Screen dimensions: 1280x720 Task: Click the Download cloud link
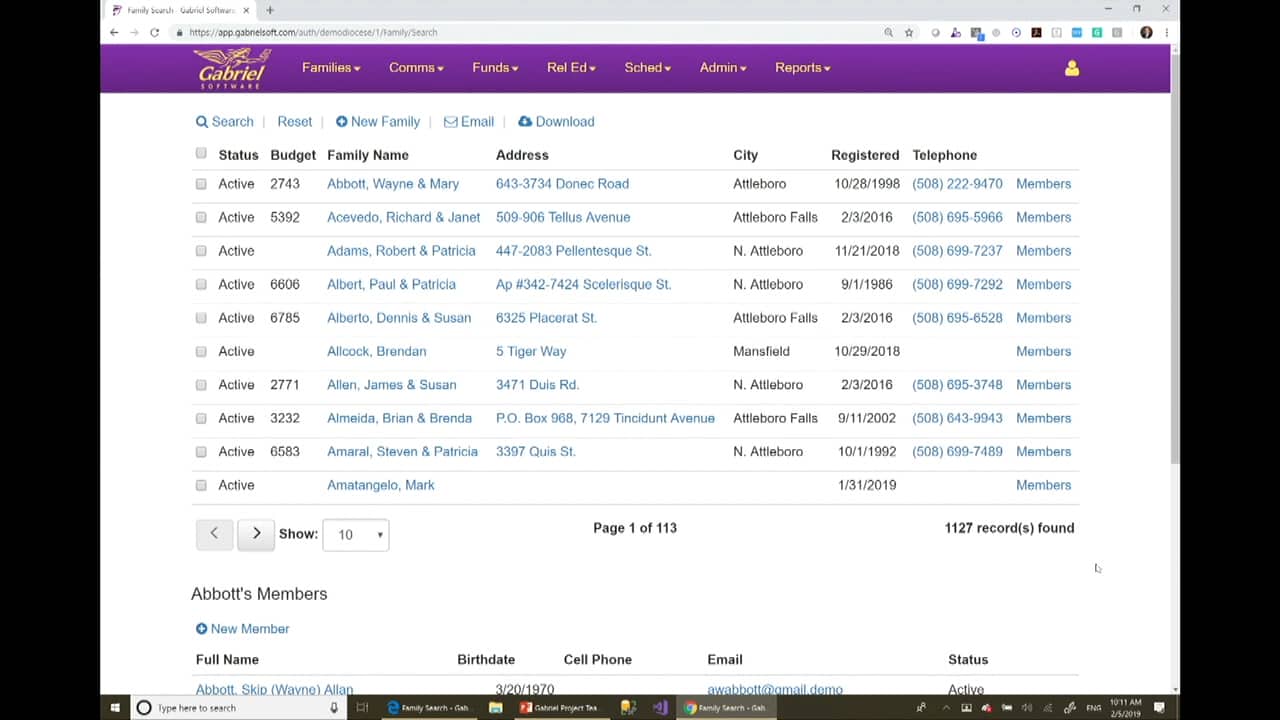pos(556,121)
